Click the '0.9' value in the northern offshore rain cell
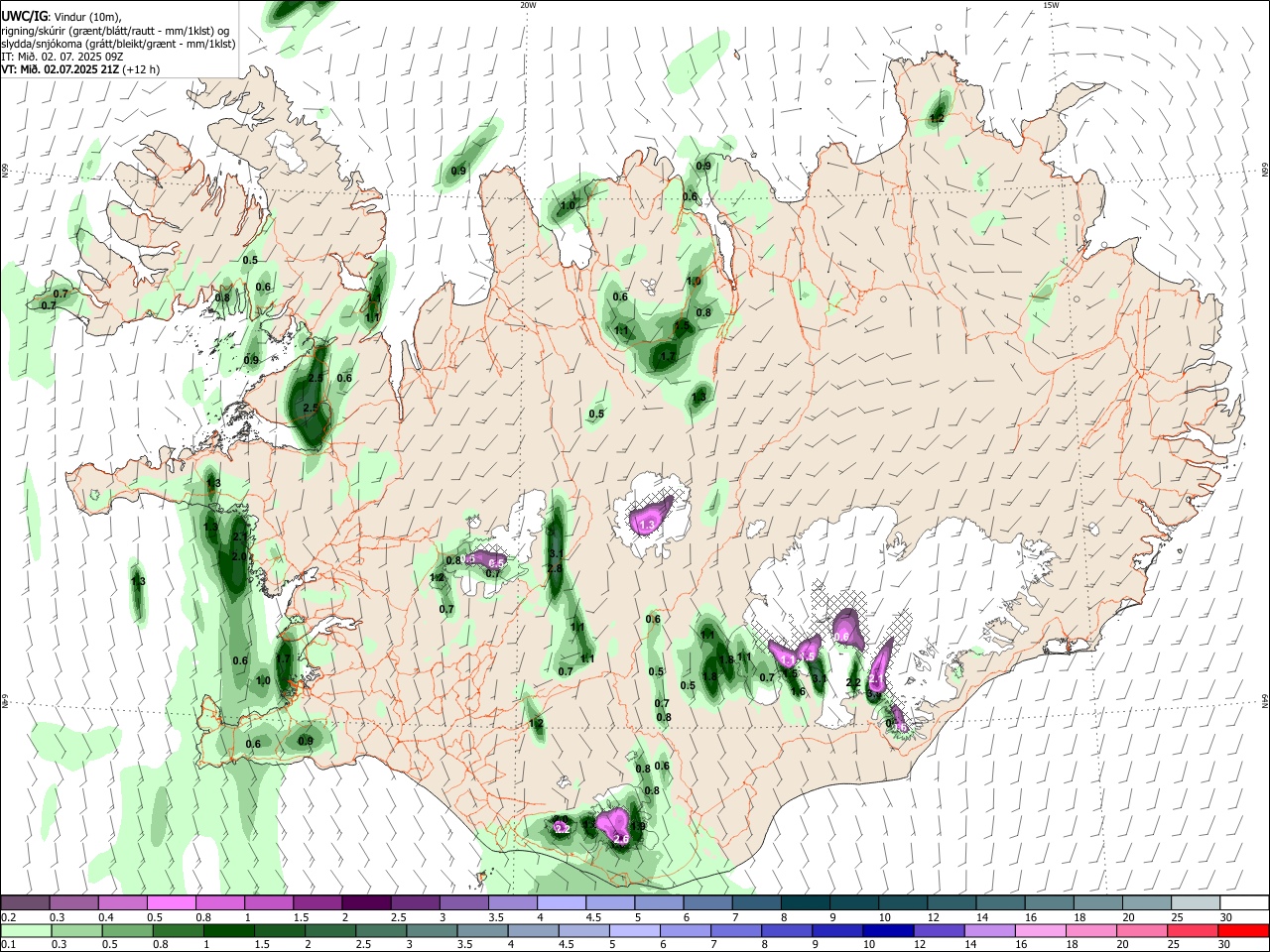This screenshot has height=952, width=1270. pos(458,172)
